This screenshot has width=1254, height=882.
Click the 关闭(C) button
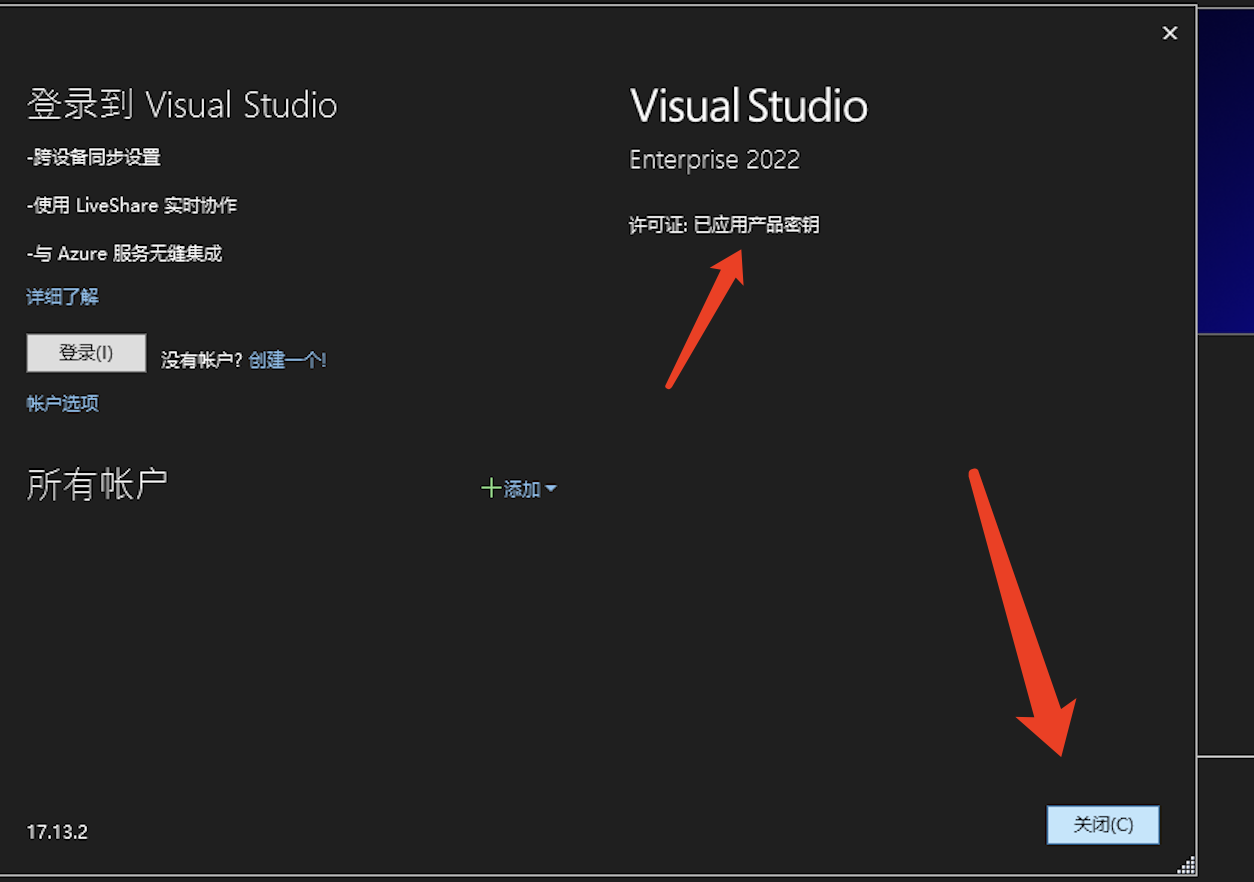pos(1103,825)
